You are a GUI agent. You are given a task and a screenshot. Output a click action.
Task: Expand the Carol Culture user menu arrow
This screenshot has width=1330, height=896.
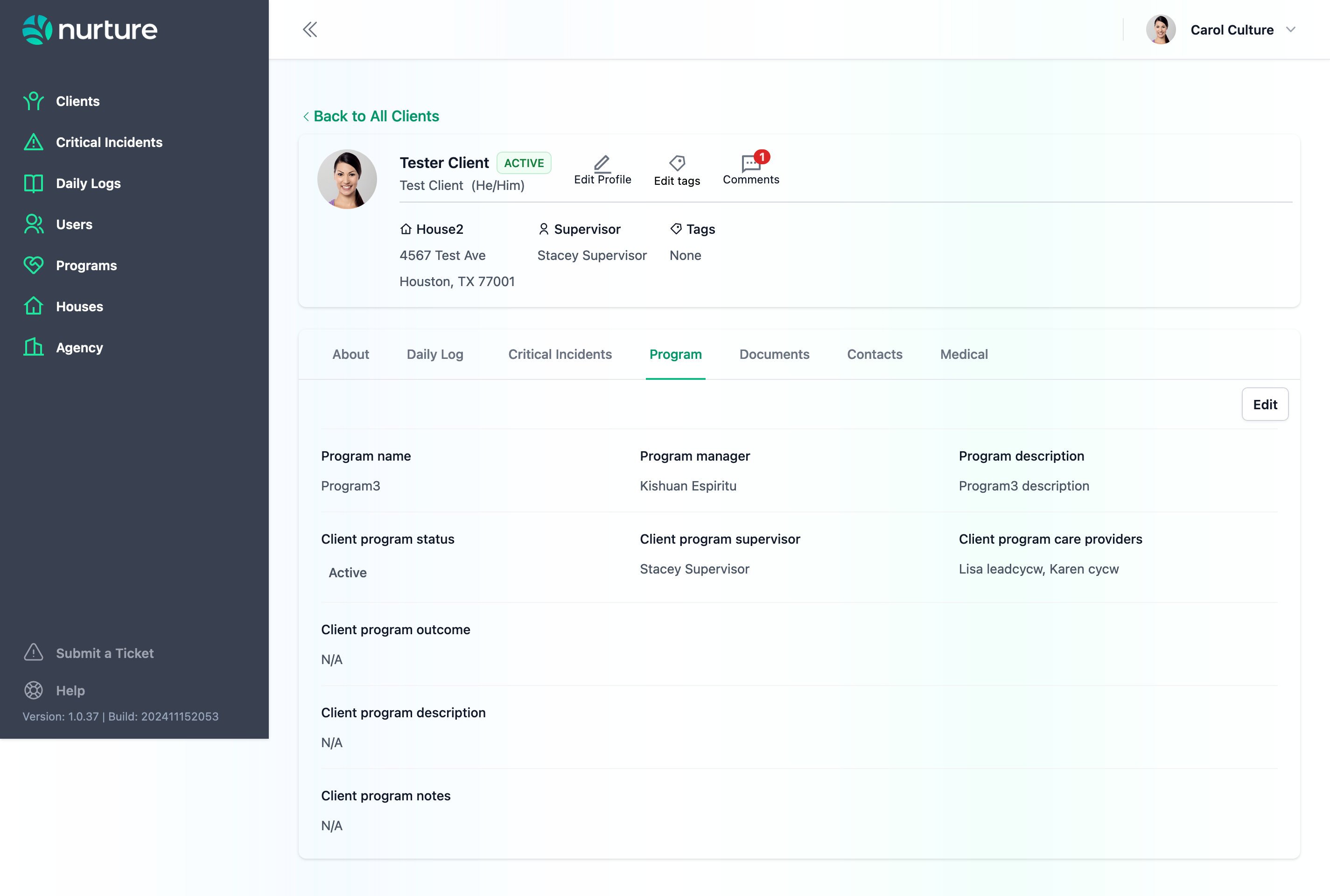click(1290, 30)
